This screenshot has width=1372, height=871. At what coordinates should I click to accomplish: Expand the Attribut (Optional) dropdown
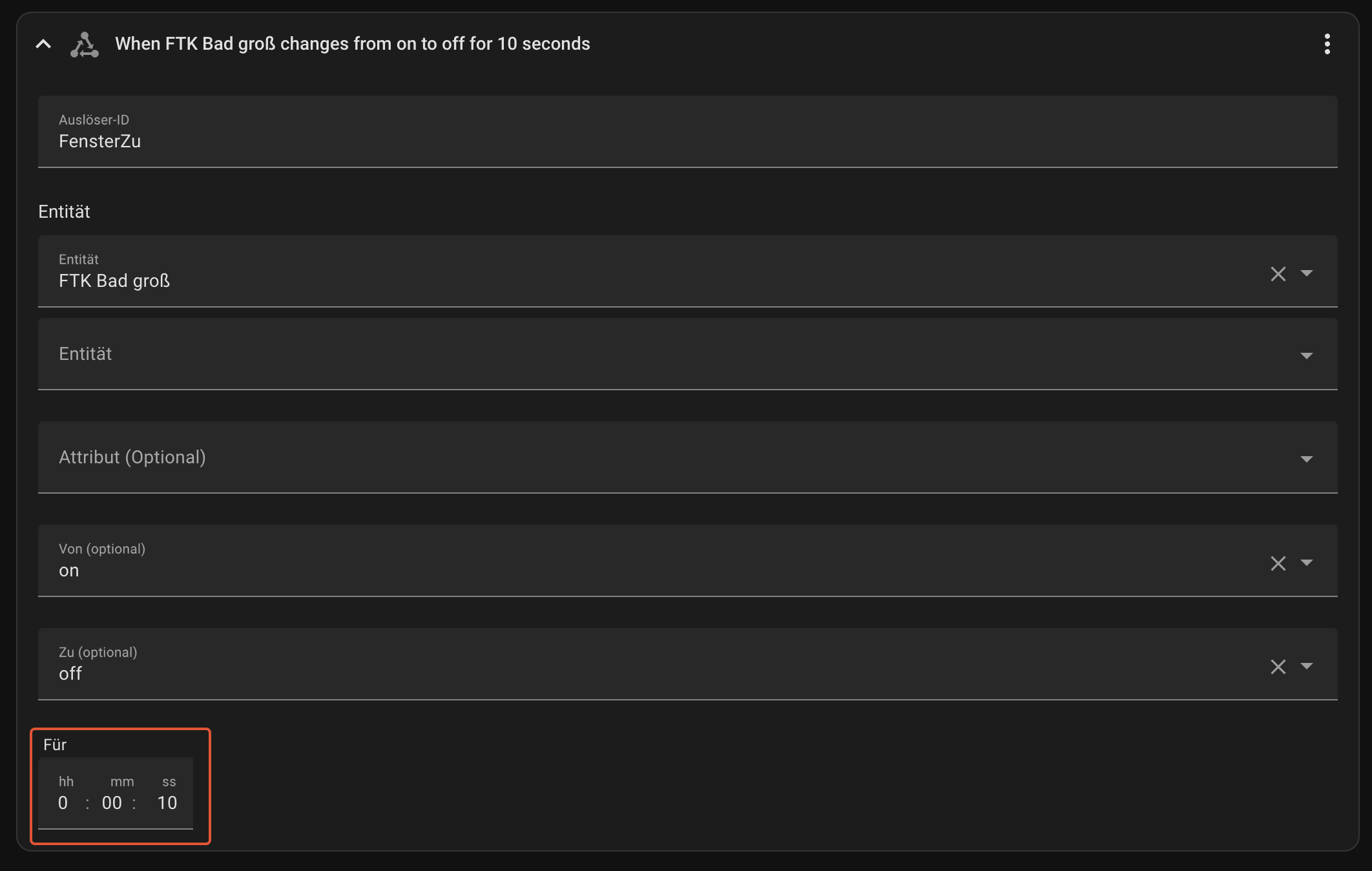[x=1306, y=459]
